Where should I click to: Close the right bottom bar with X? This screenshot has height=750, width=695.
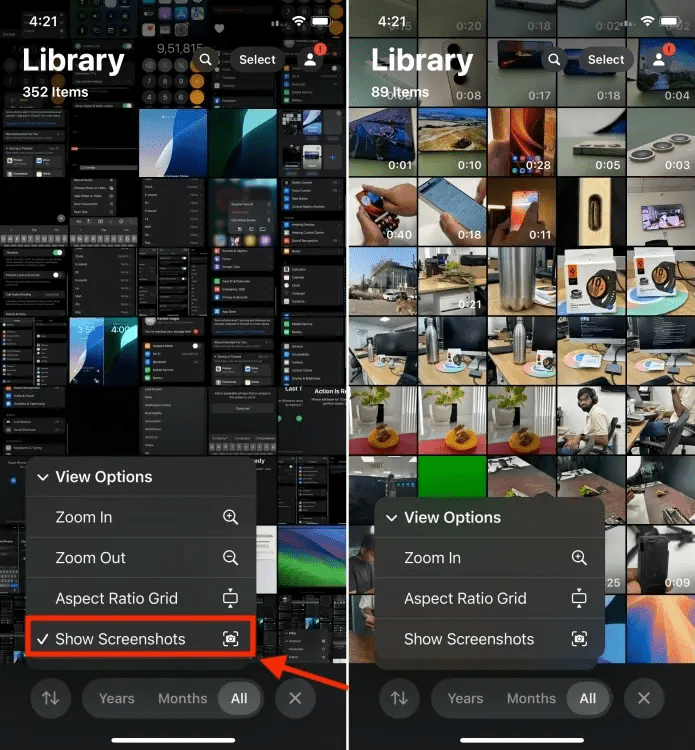coord(644,698)
